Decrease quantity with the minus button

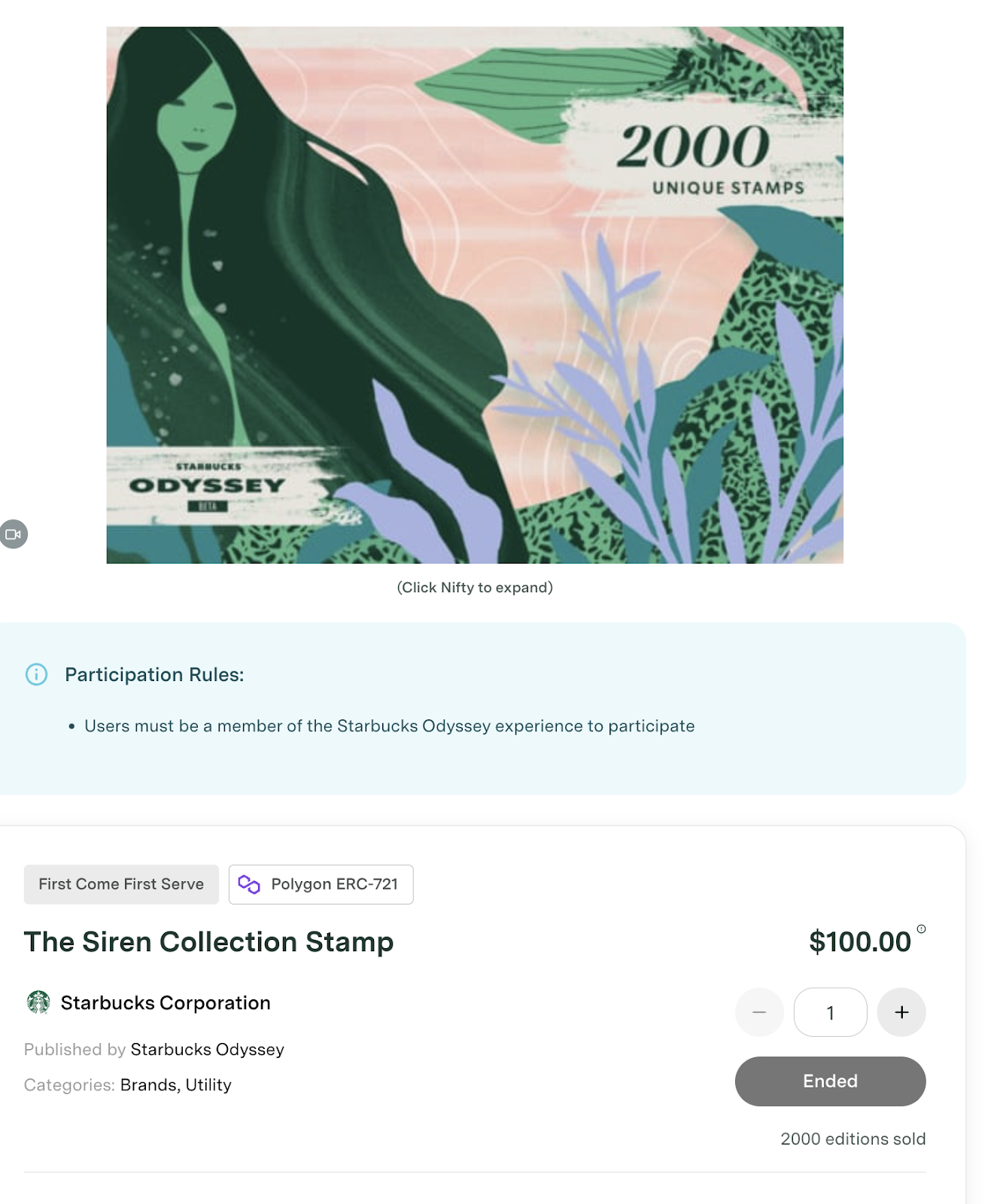pos(759,1012)
